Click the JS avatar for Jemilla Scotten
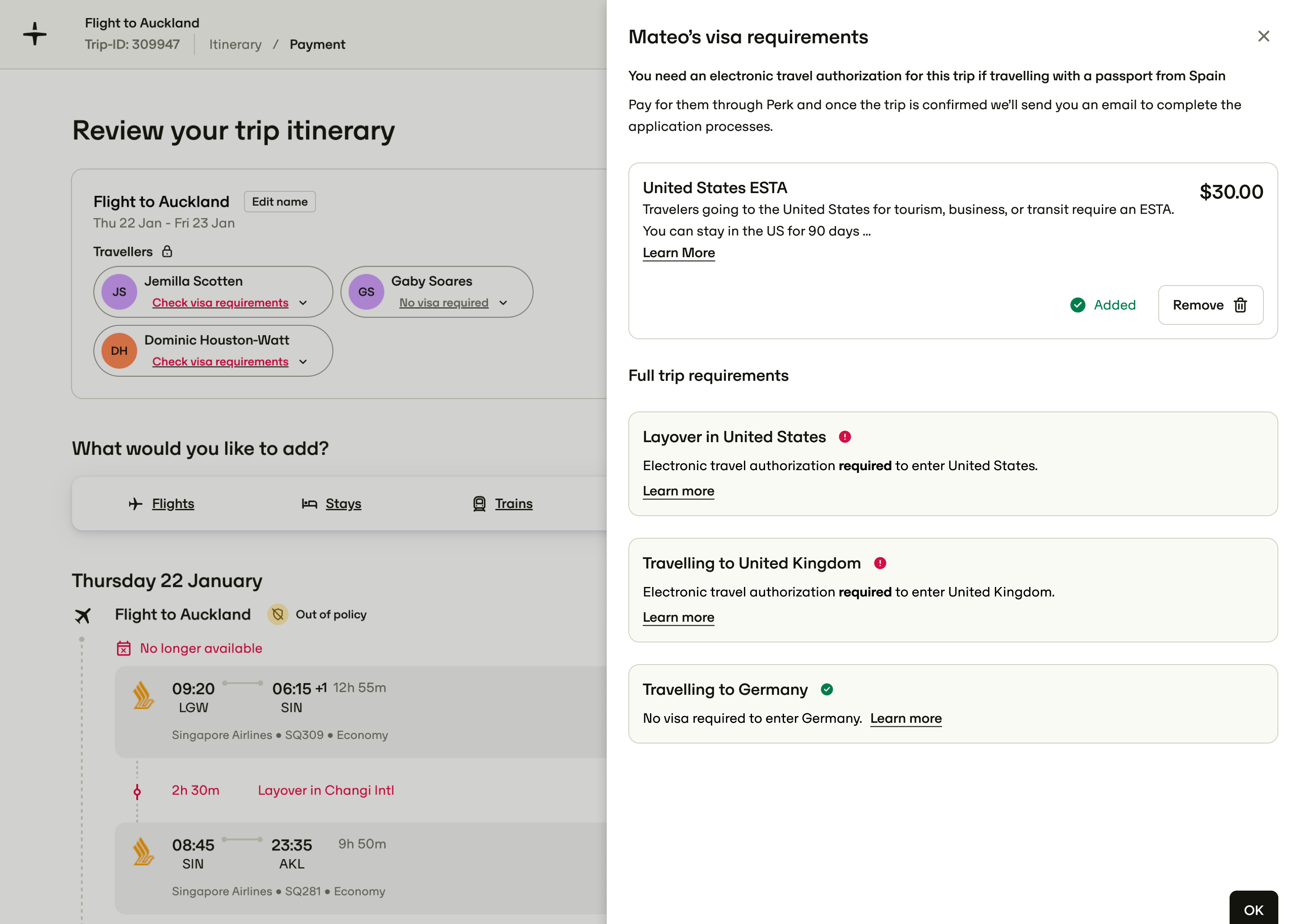The image size is (1300, 924). coord(119,292)
